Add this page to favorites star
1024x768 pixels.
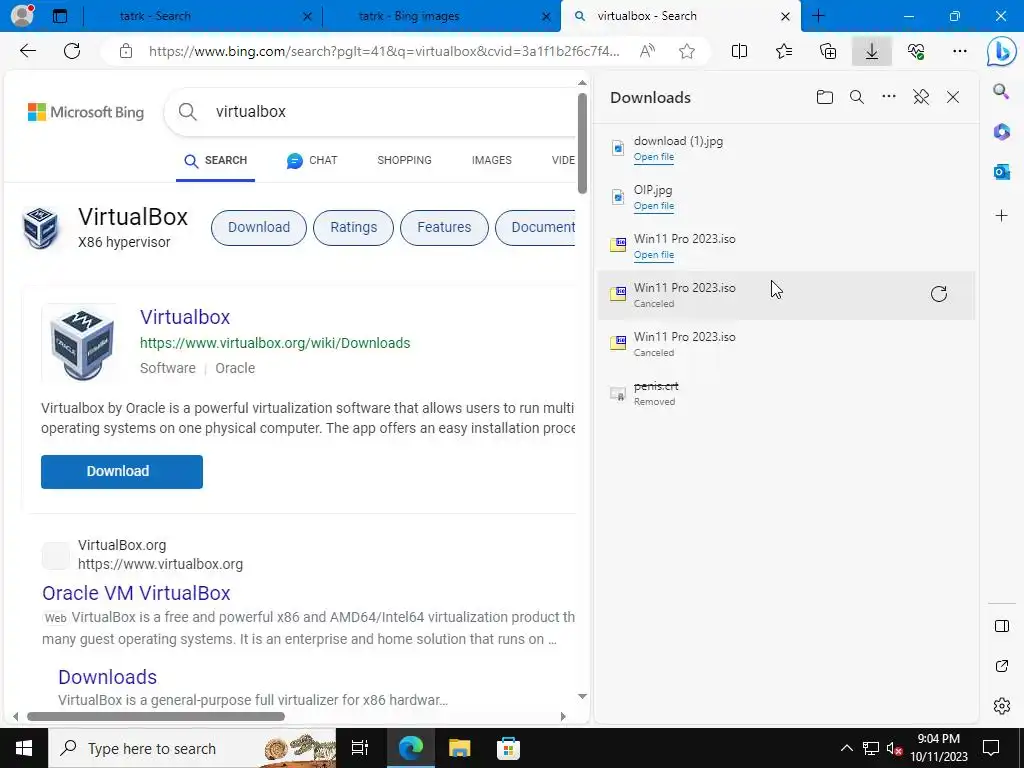pyautogui.click(x=686, y=51)
